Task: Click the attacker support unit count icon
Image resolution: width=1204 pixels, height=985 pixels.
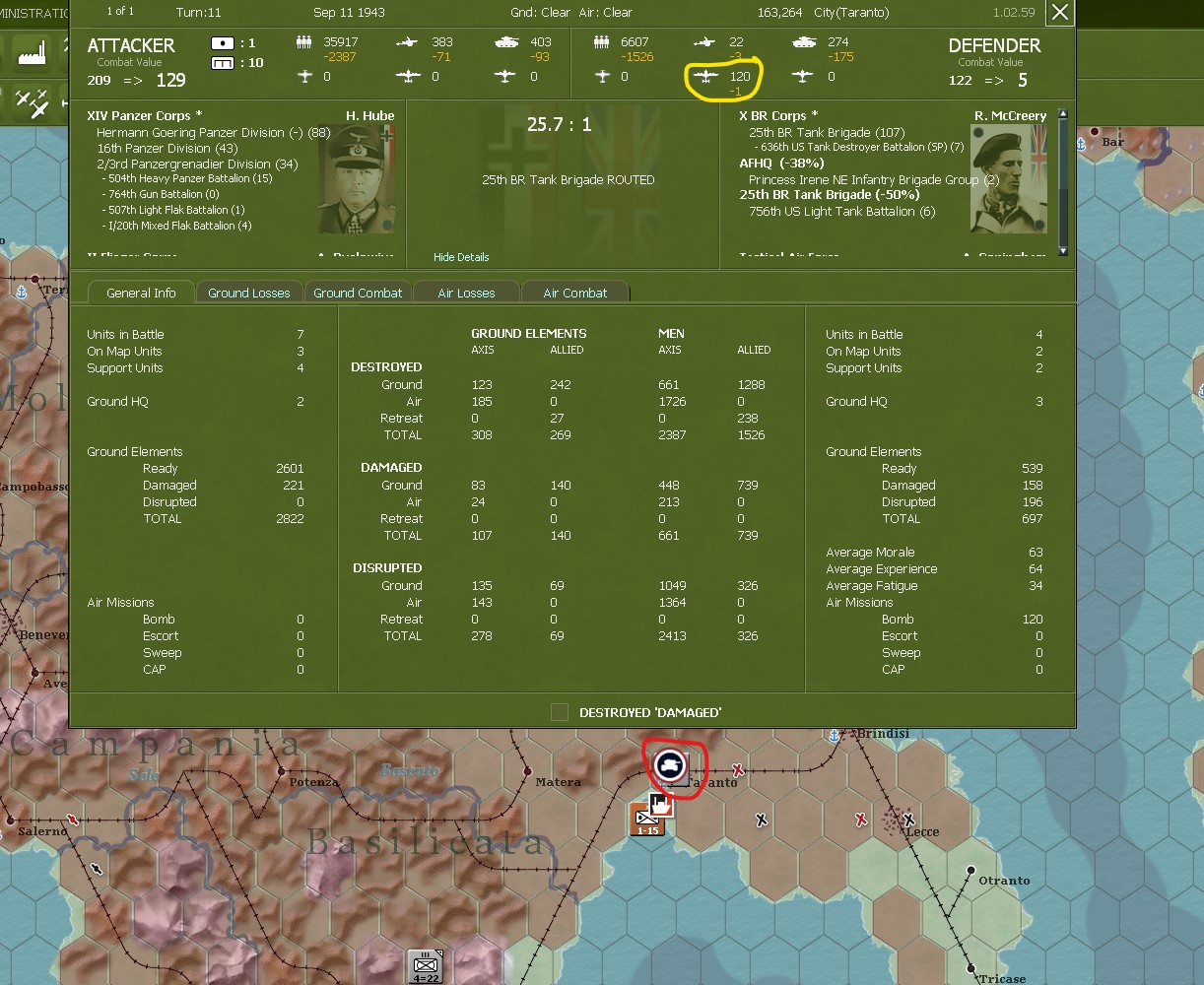Action: [223, 63]
